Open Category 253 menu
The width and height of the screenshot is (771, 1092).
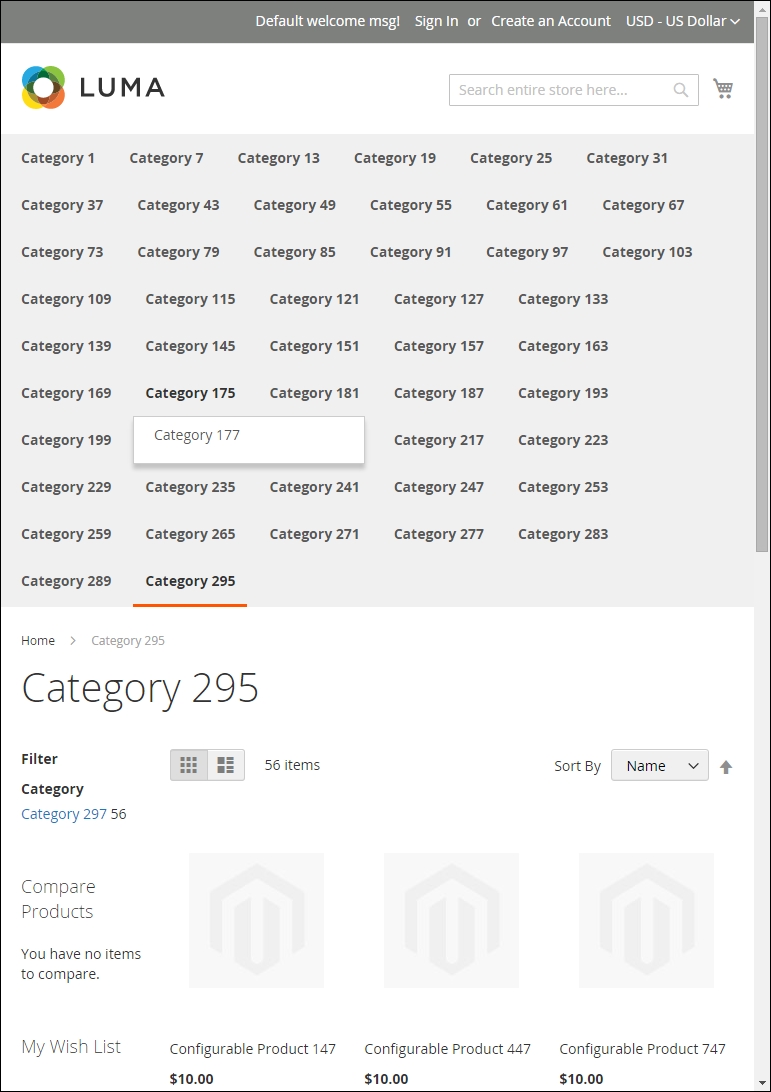563,488
